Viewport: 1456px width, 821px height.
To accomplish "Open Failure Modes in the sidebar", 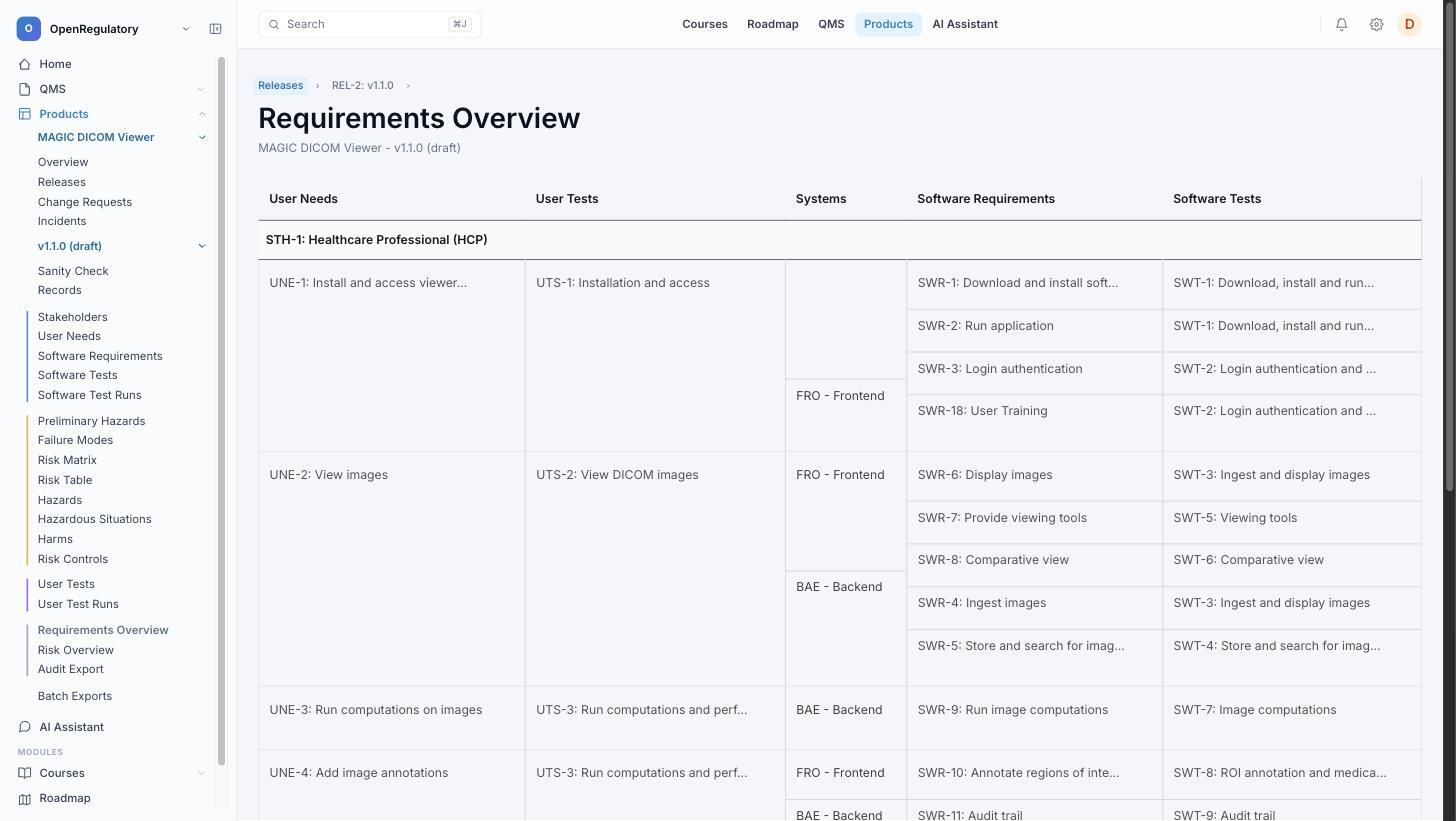I will tap(76, 440).
